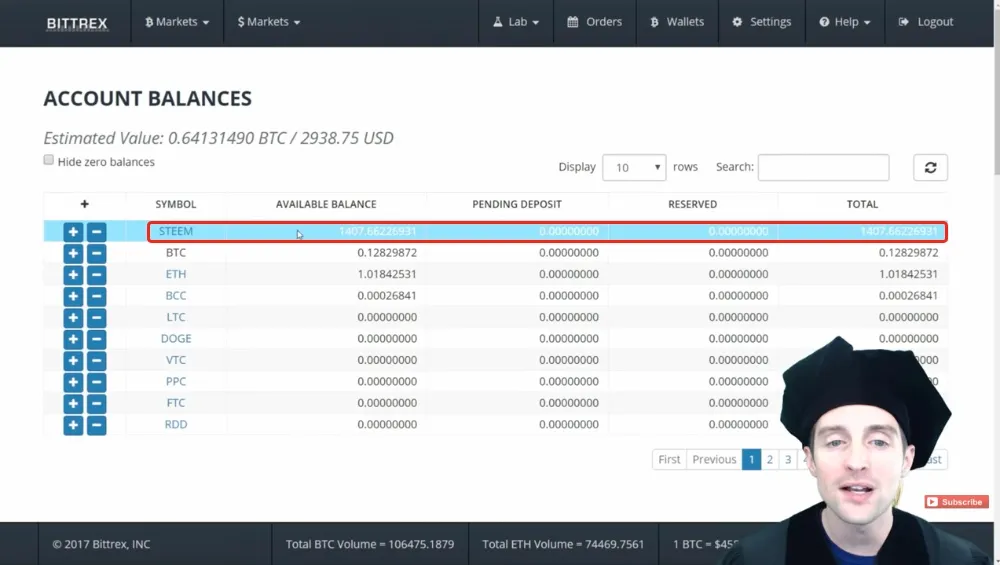Open the VTC symbol link
The width and height of the screenshot is (1000, 565).
[176, 360]
